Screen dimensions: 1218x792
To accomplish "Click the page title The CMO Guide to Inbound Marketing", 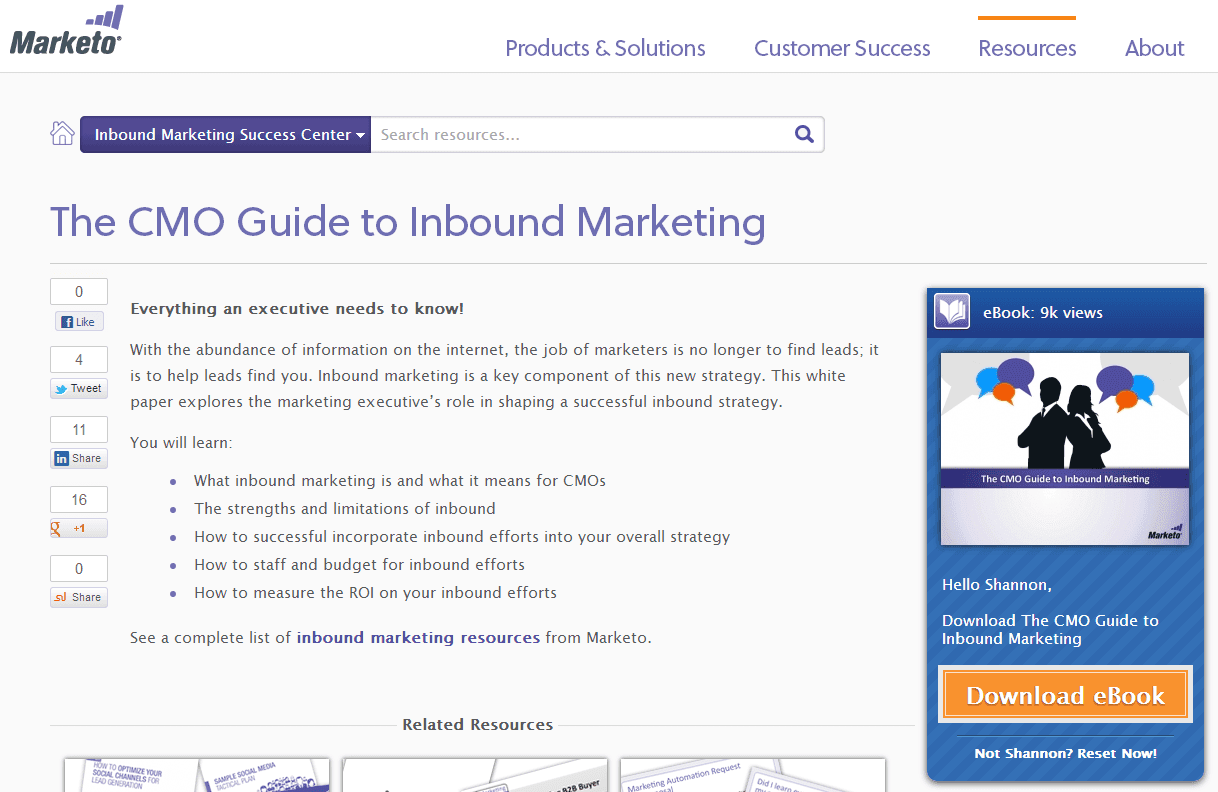I will pyautogui.click(x=408, y=222).
